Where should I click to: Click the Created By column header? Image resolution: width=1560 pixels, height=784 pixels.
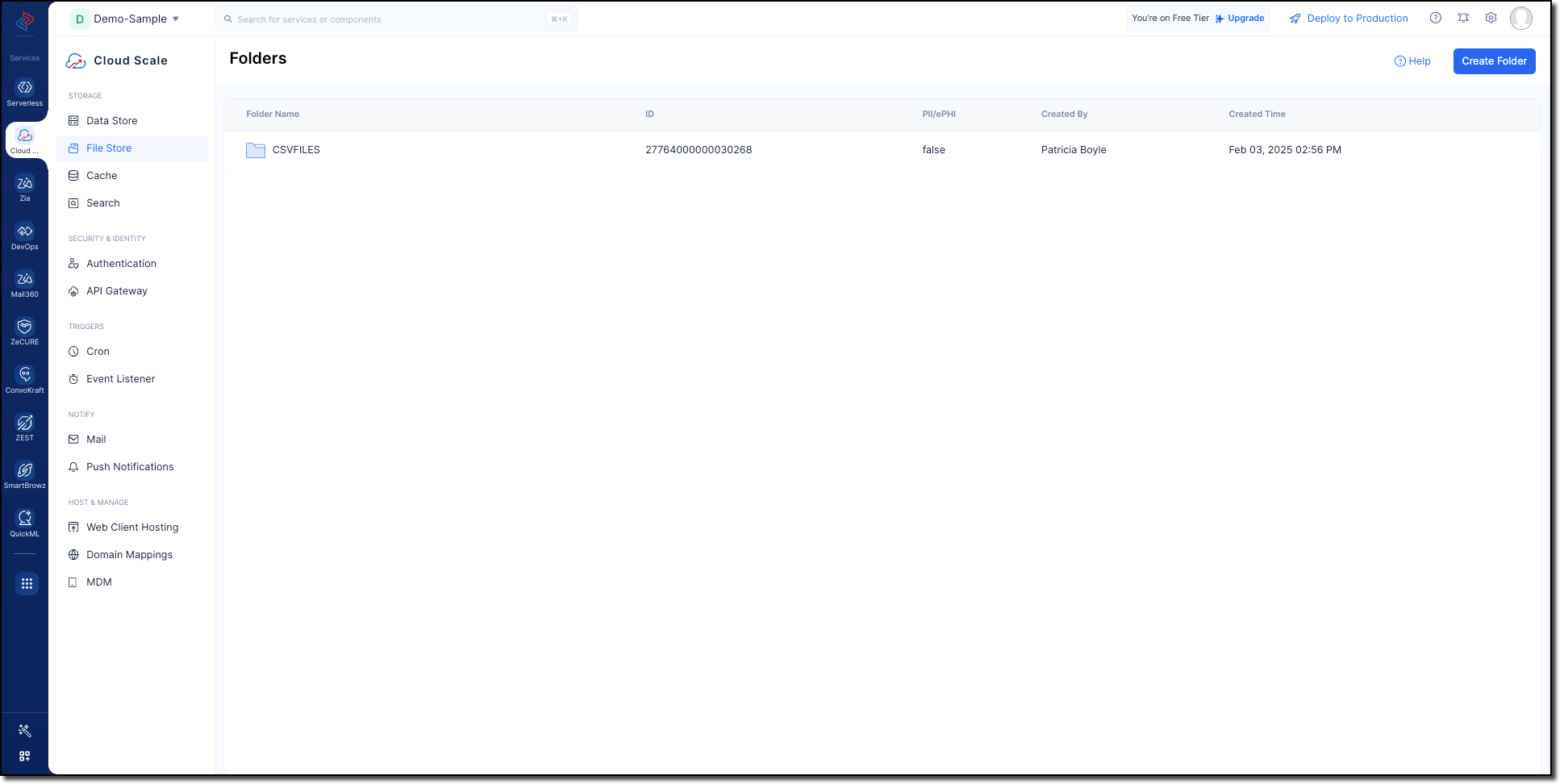[x=1064, y=115]
